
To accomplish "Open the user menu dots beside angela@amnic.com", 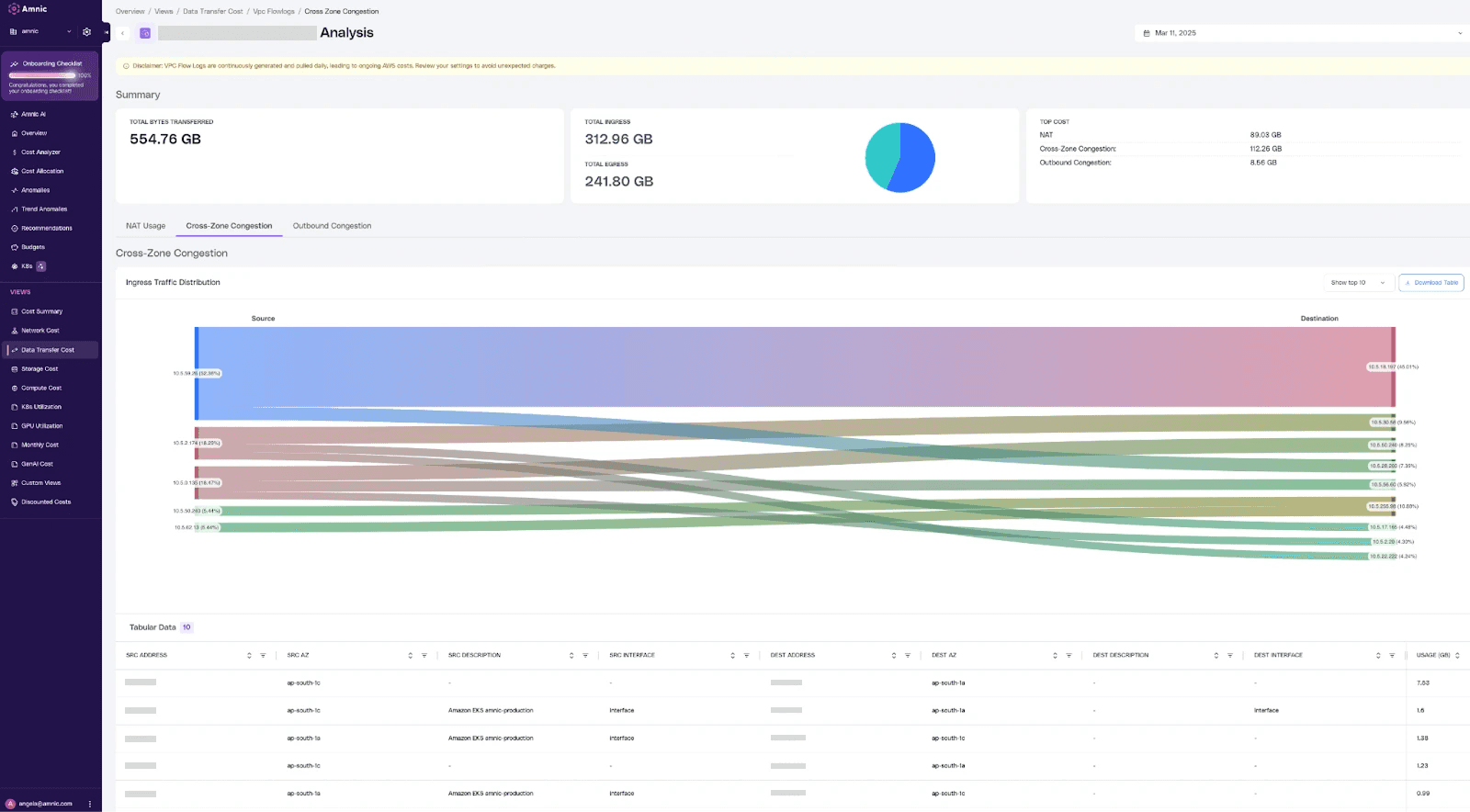I will pyautogui.click(x=90, y=804).
